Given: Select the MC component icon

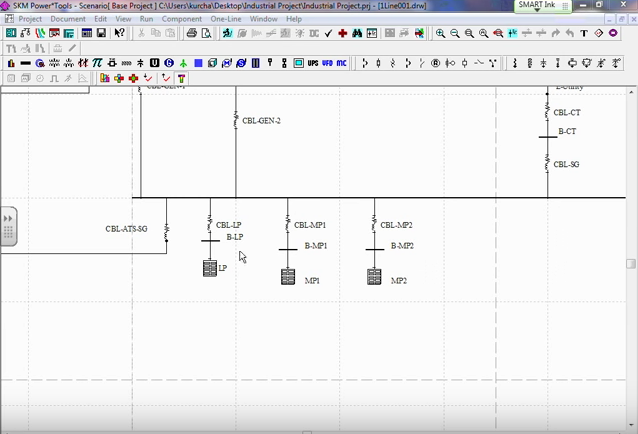Looking at the screenshot, I should pyautogui.click(x=341, y=63).
